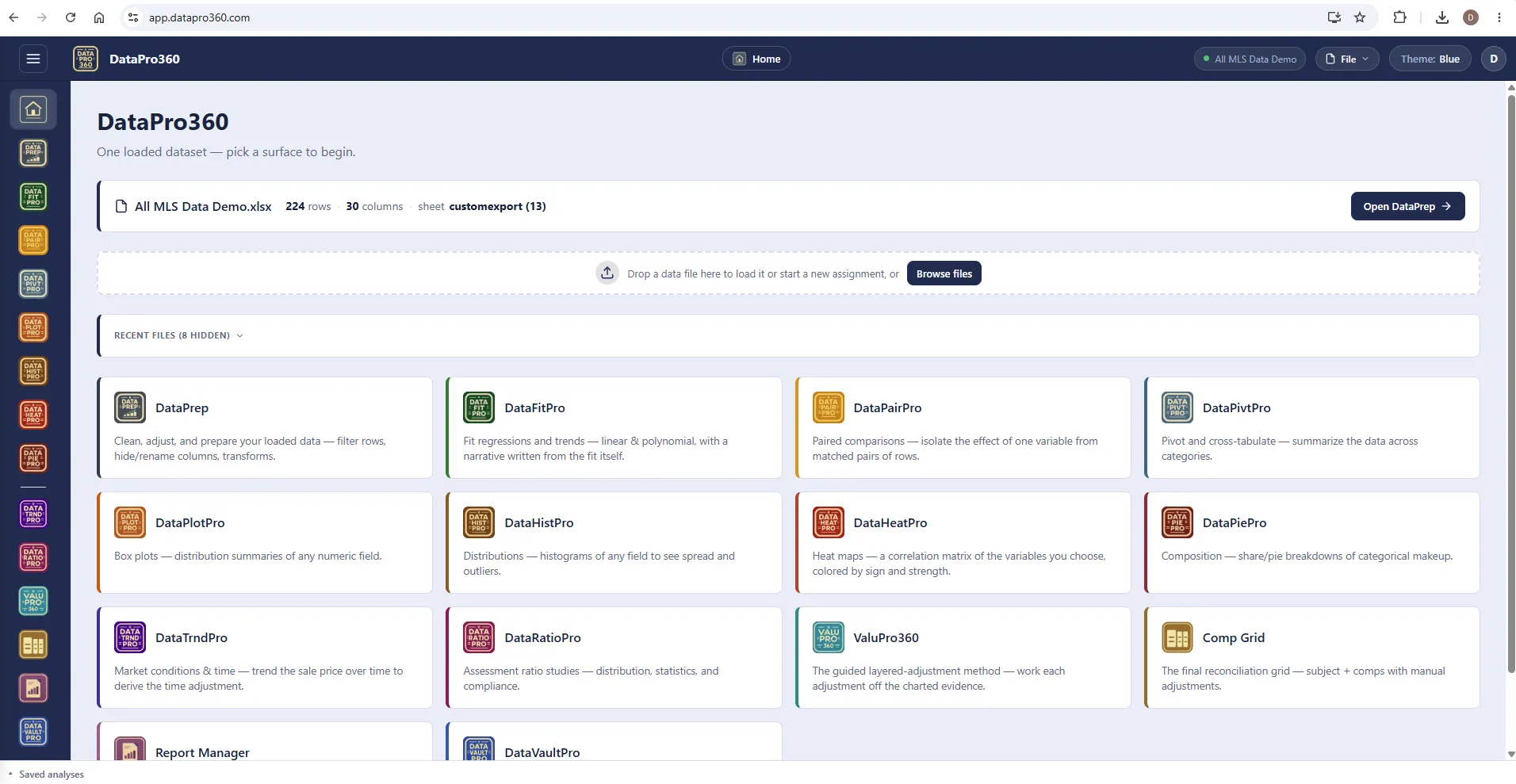Click the DataPro360 logo in the header
This screenshot has height=784, width=1516.
(86, 59)
